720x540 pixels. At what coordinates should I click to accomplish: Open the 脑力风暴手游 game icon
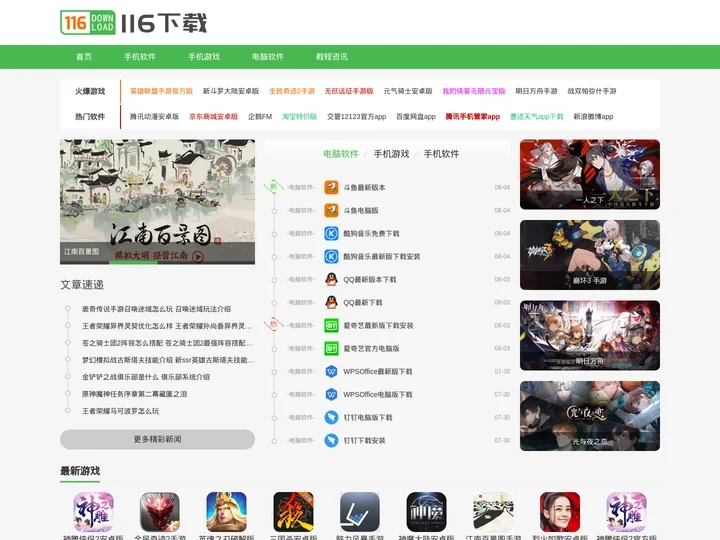(360, 512)
